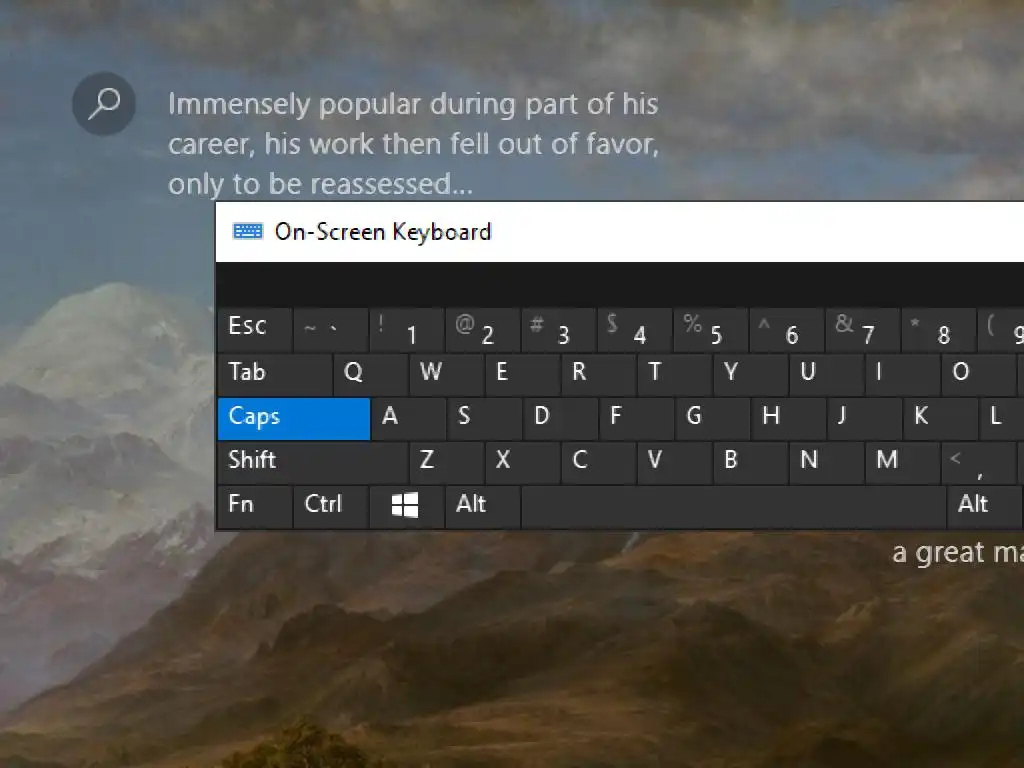Tap the Windows logo key

click(x=406, y=505)
